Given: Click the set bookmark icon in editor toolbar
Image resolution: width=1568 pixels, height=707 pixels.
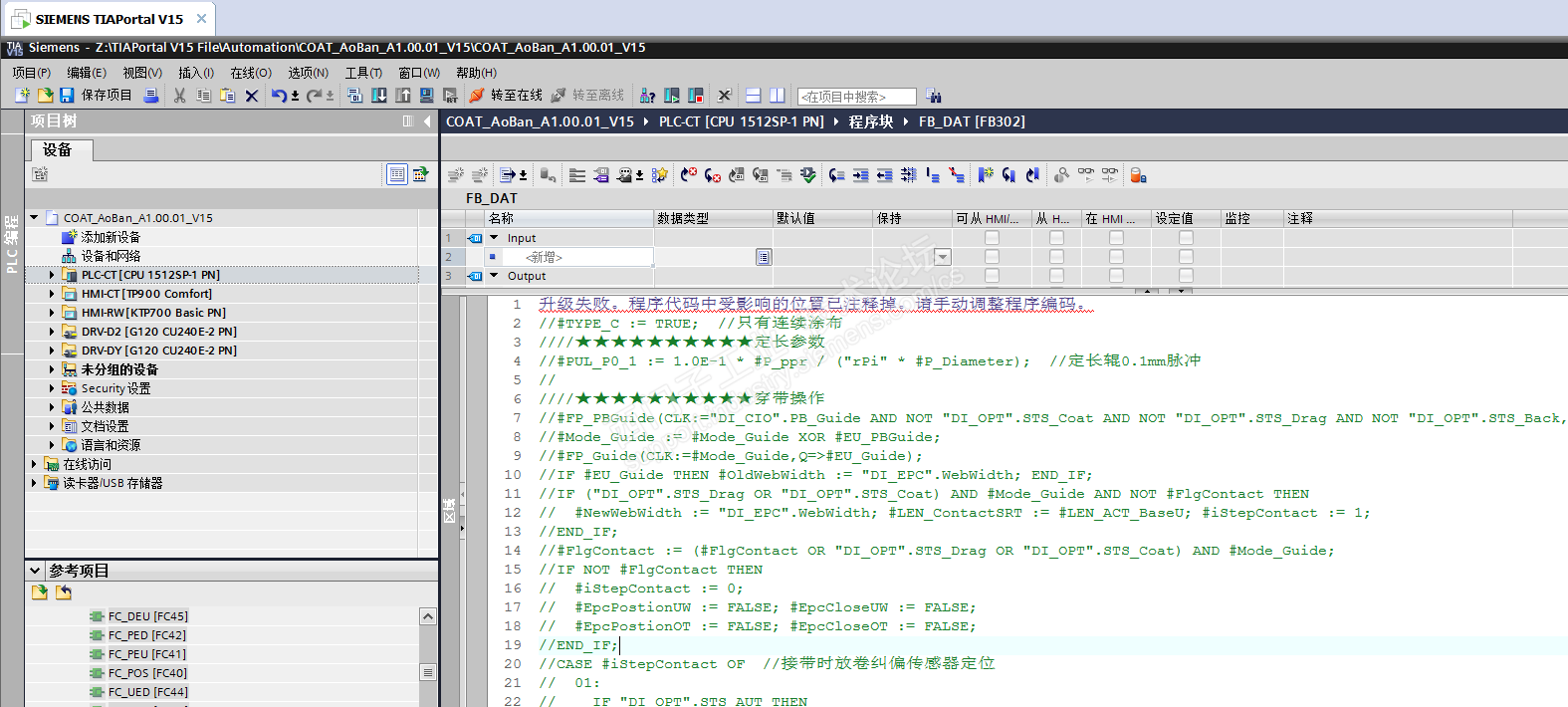Looking at the screenshot, I should 985,175.
